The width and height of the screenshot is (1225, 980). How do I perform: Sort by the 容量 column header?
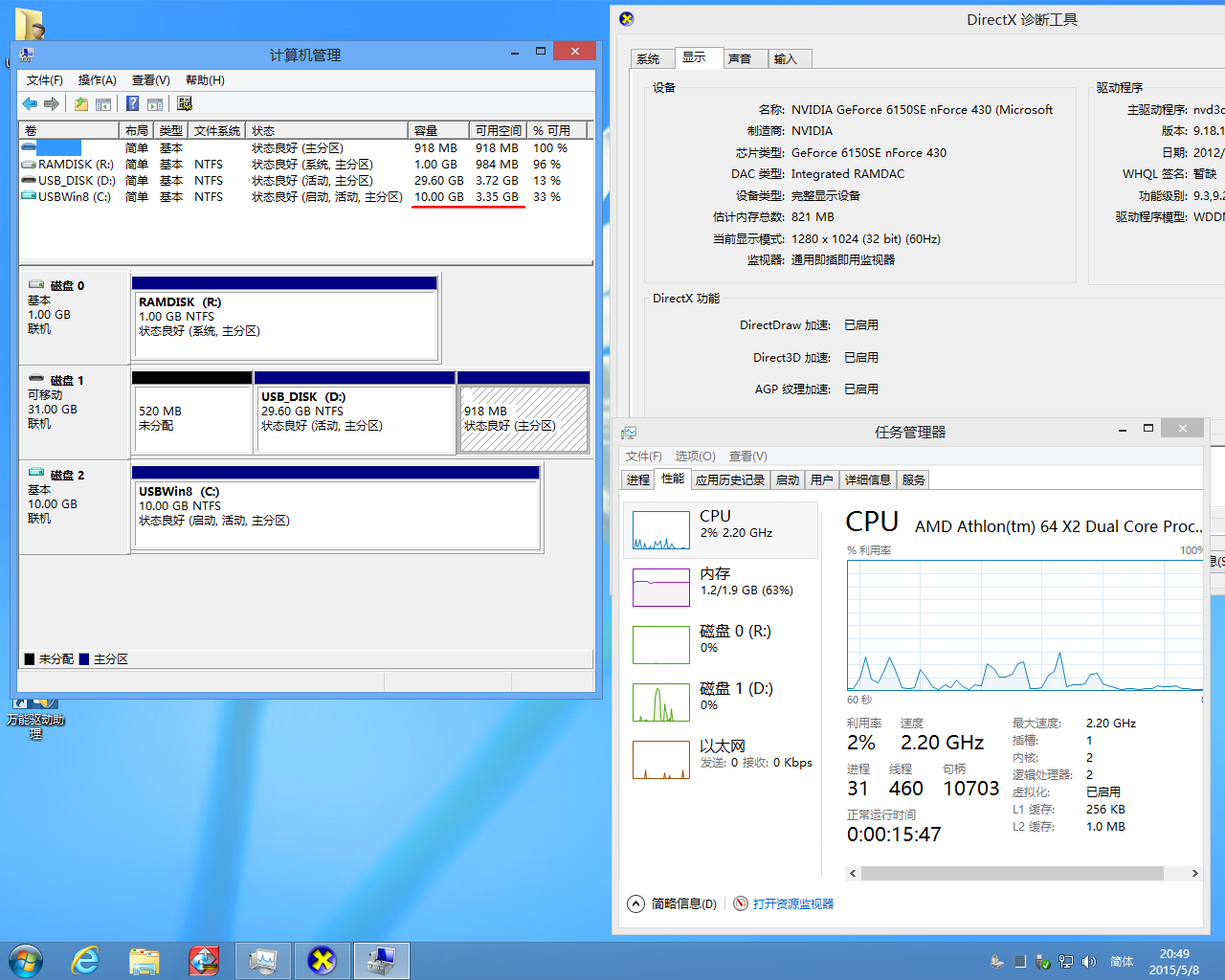point(438,130)
